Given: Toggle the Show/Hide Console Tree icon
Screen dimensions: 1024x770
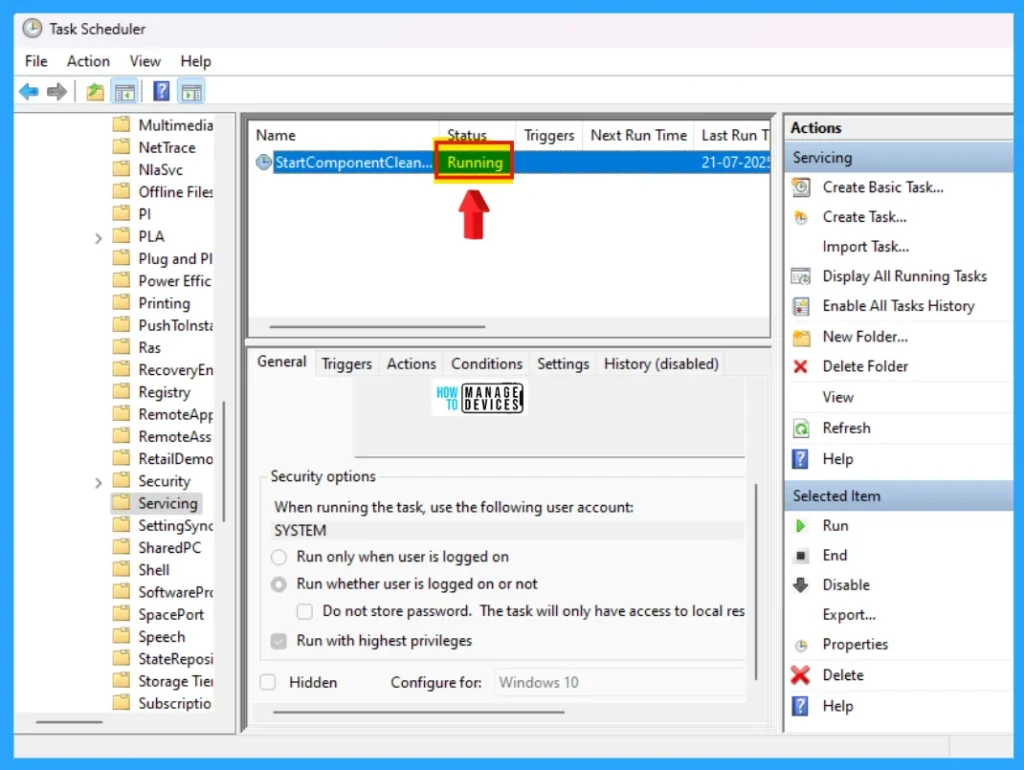Looking at the screenshot, I should (x=125, y=92).
